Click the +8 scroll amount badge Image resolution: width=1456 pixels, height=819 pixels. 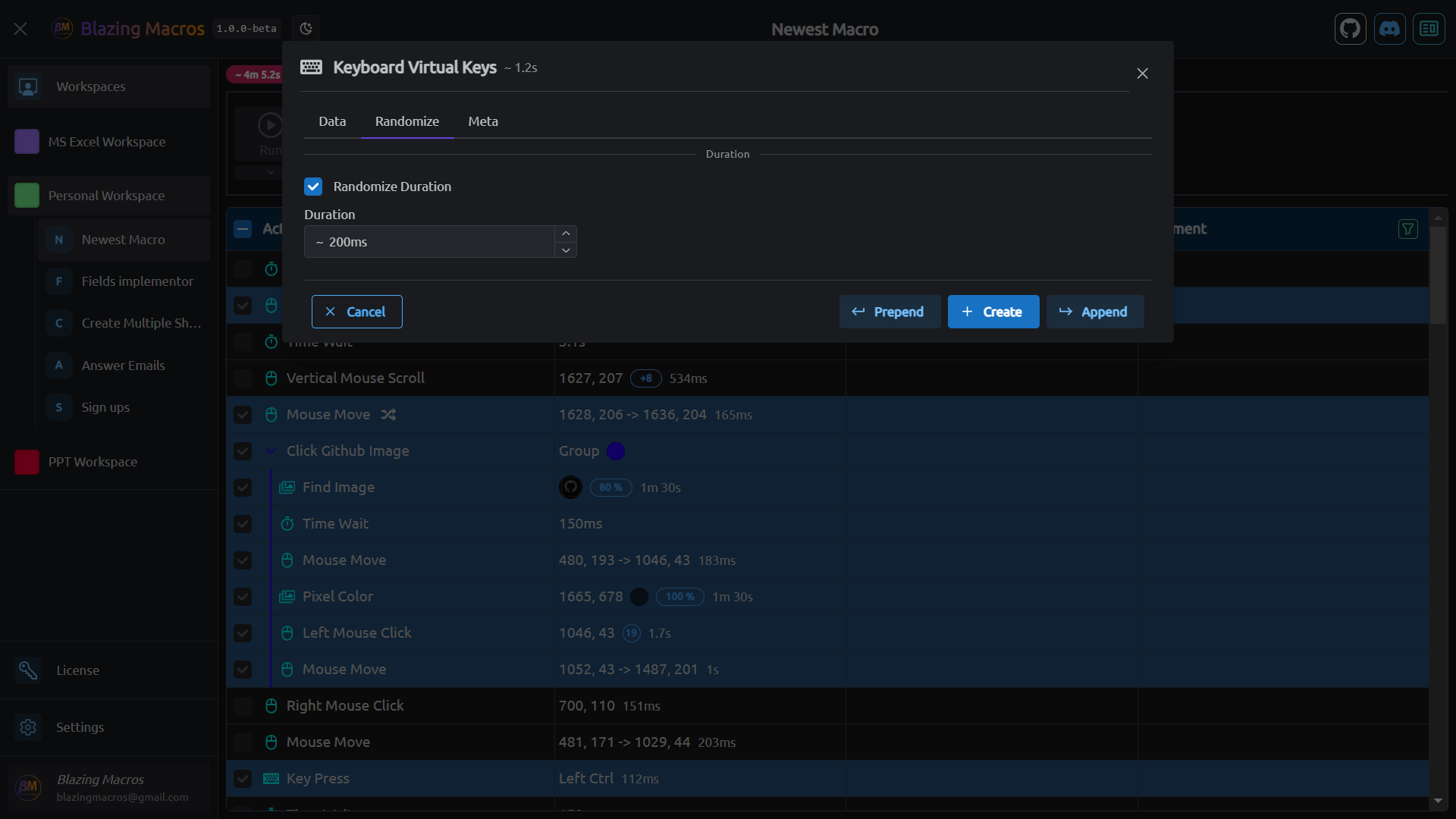(x=645, y=378)
